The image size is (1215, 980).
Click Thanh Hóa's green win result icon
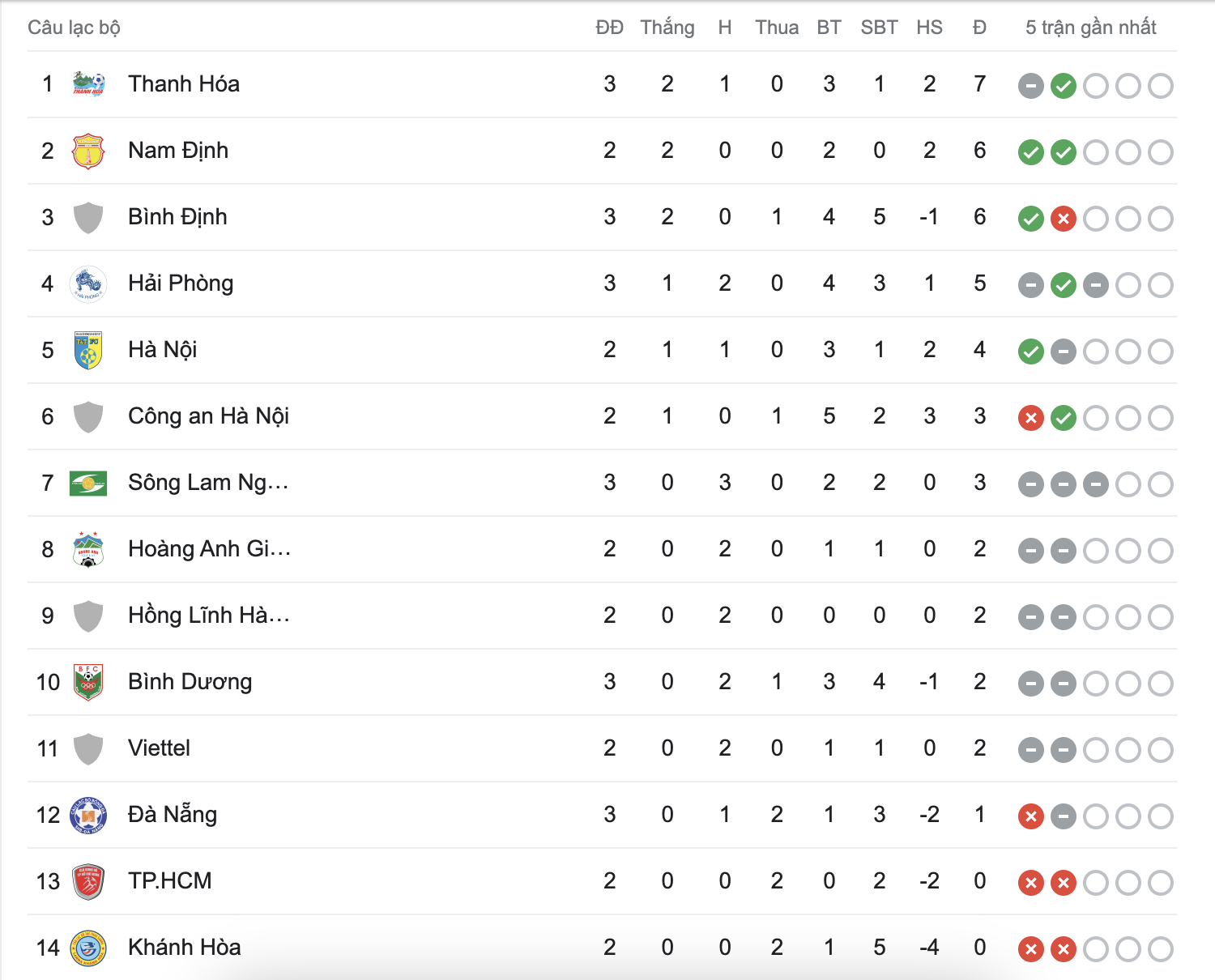(1064, 85)
